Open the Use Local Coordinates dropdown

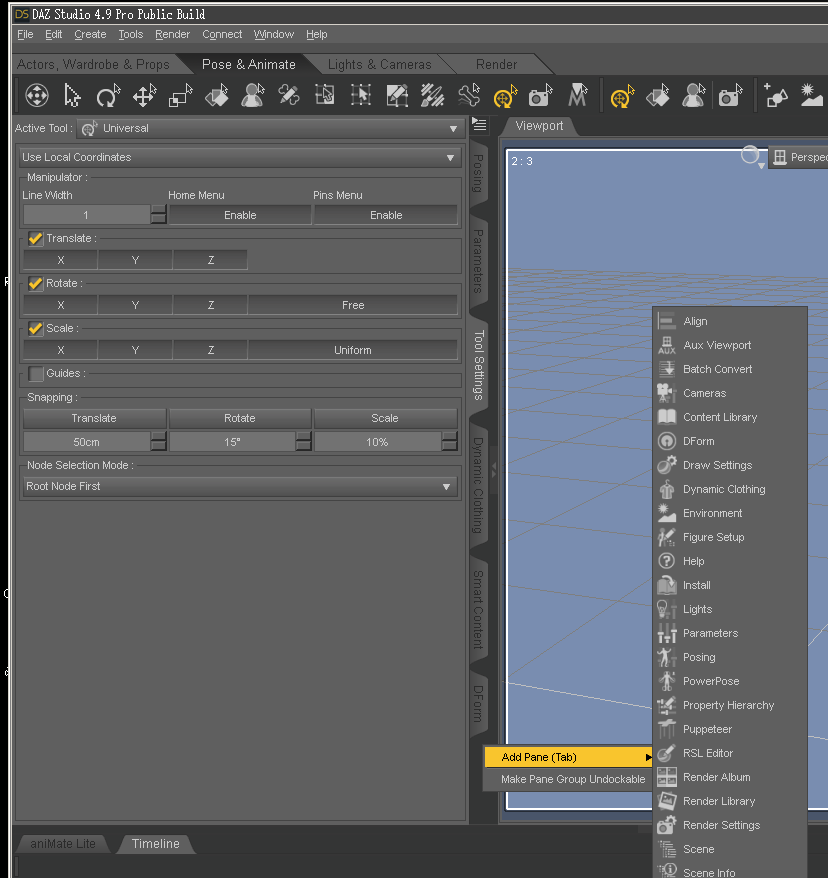pyautogui.click(x=240, y=157)
